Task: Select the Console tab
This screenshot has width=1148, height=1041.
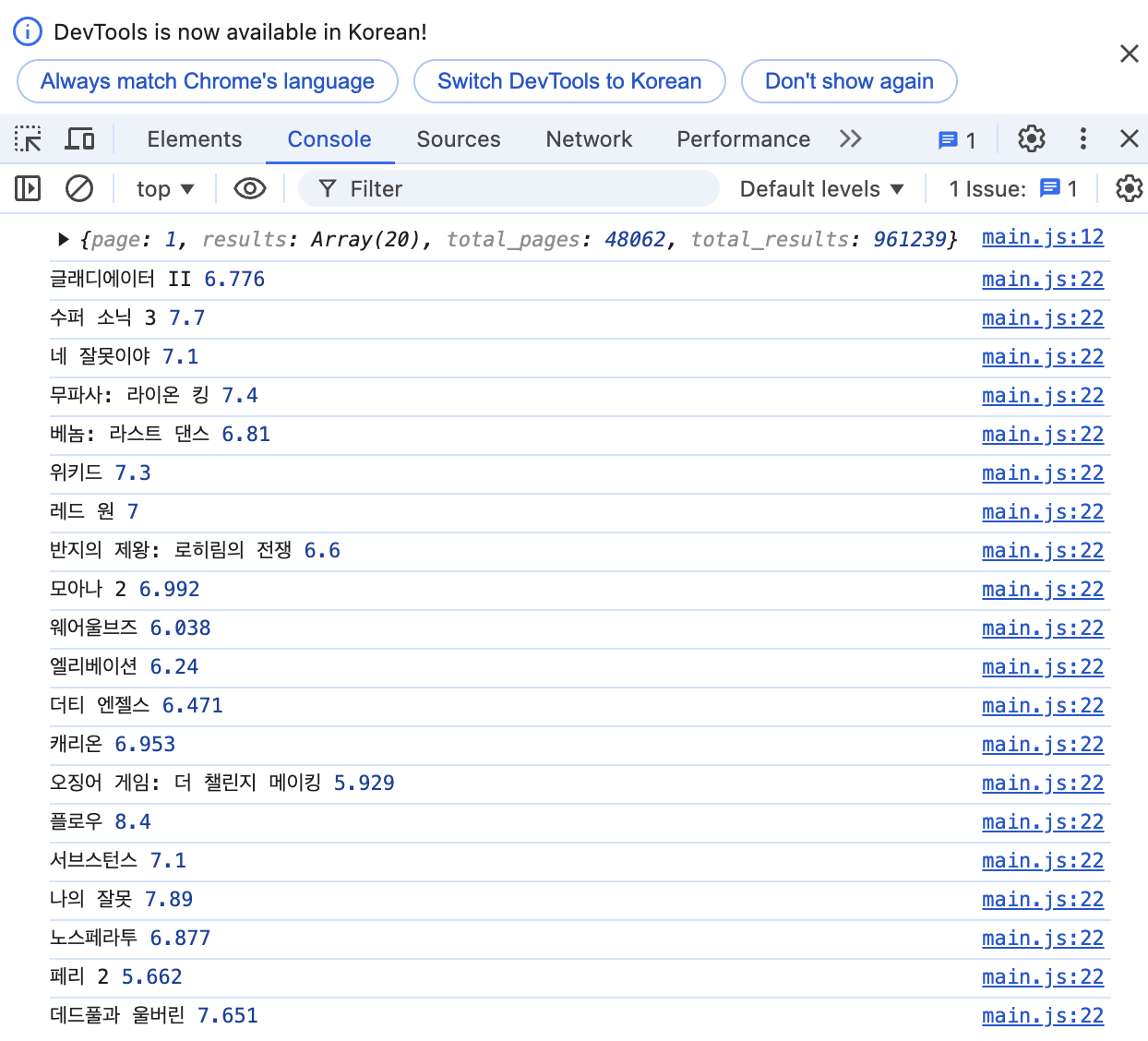Action: [x=329, y=139]
